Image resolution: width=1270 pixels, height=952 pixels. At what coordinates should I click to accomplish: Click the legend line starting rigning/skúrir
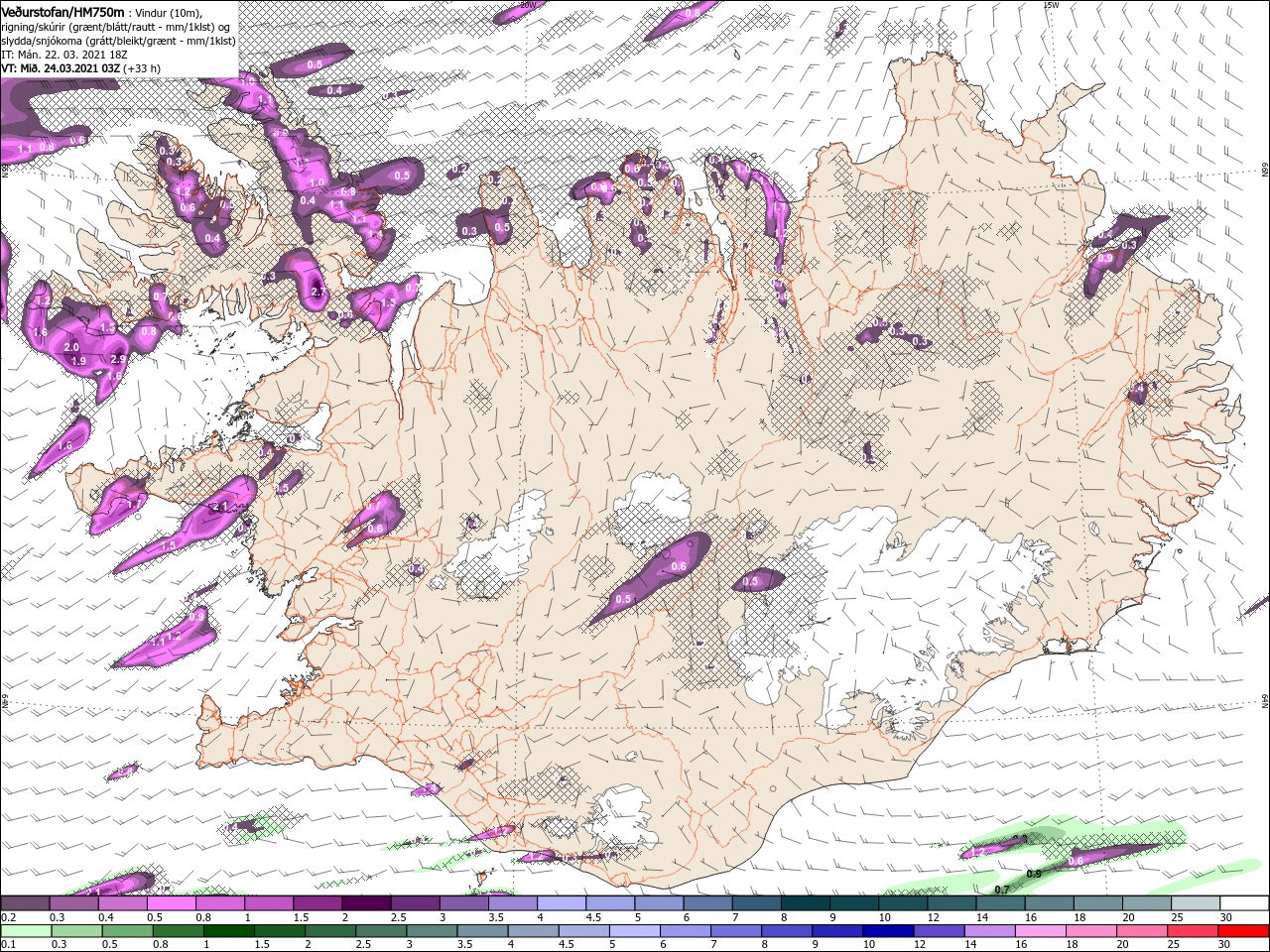117,26
